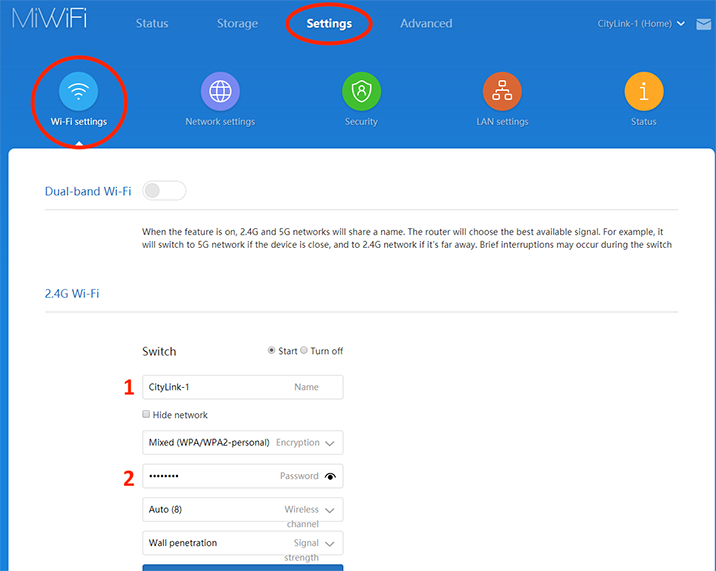Click the Switch label

159,351
